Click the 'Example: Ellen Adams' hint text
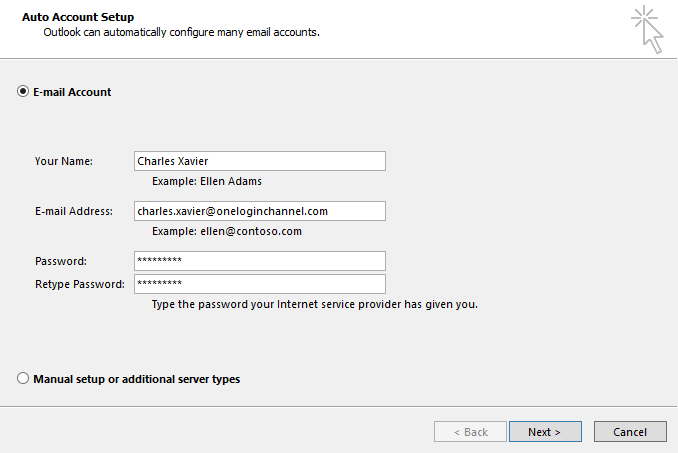678x453 pixels. coord(207,181)
